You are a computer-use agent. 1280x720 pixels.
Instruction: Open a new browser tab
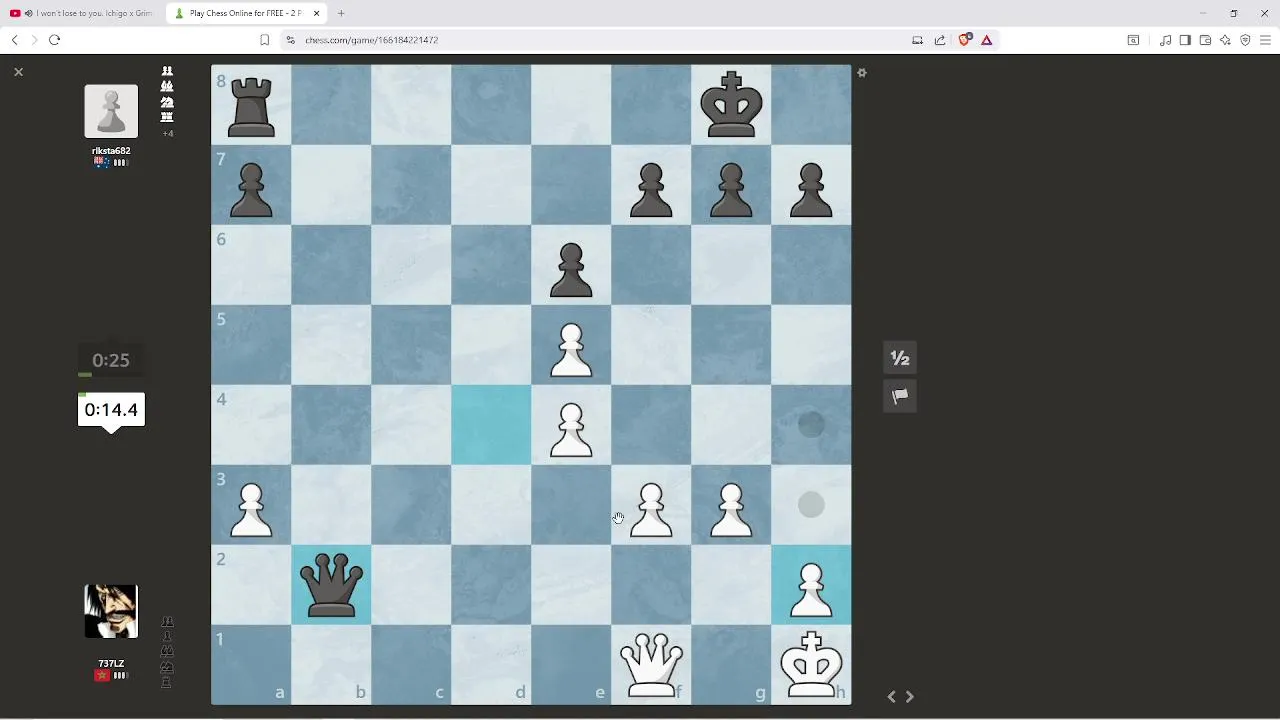pos(341,13)
